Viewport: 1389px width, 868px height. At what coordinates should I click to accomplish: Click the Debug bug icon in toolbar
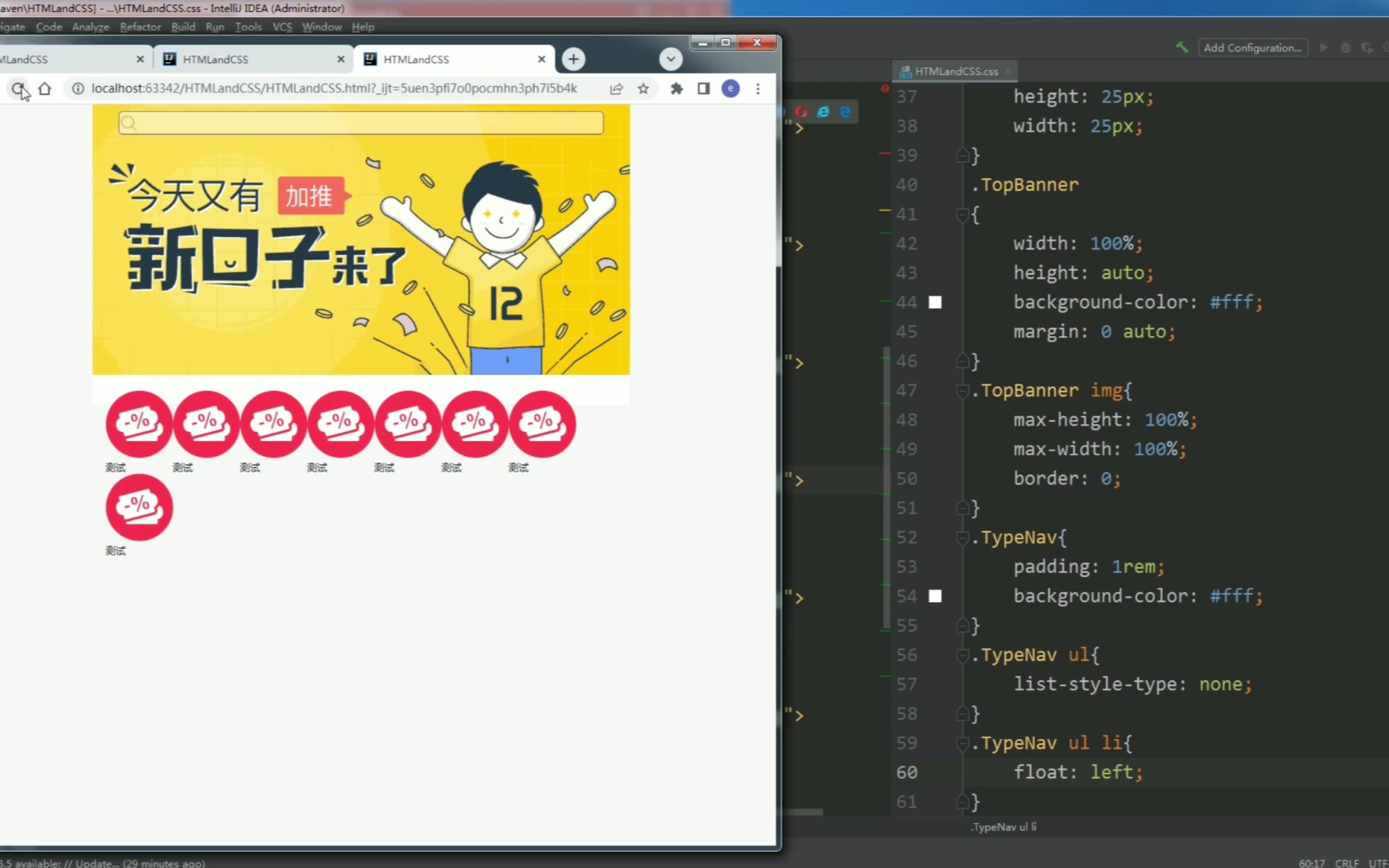click(1345, 48)
